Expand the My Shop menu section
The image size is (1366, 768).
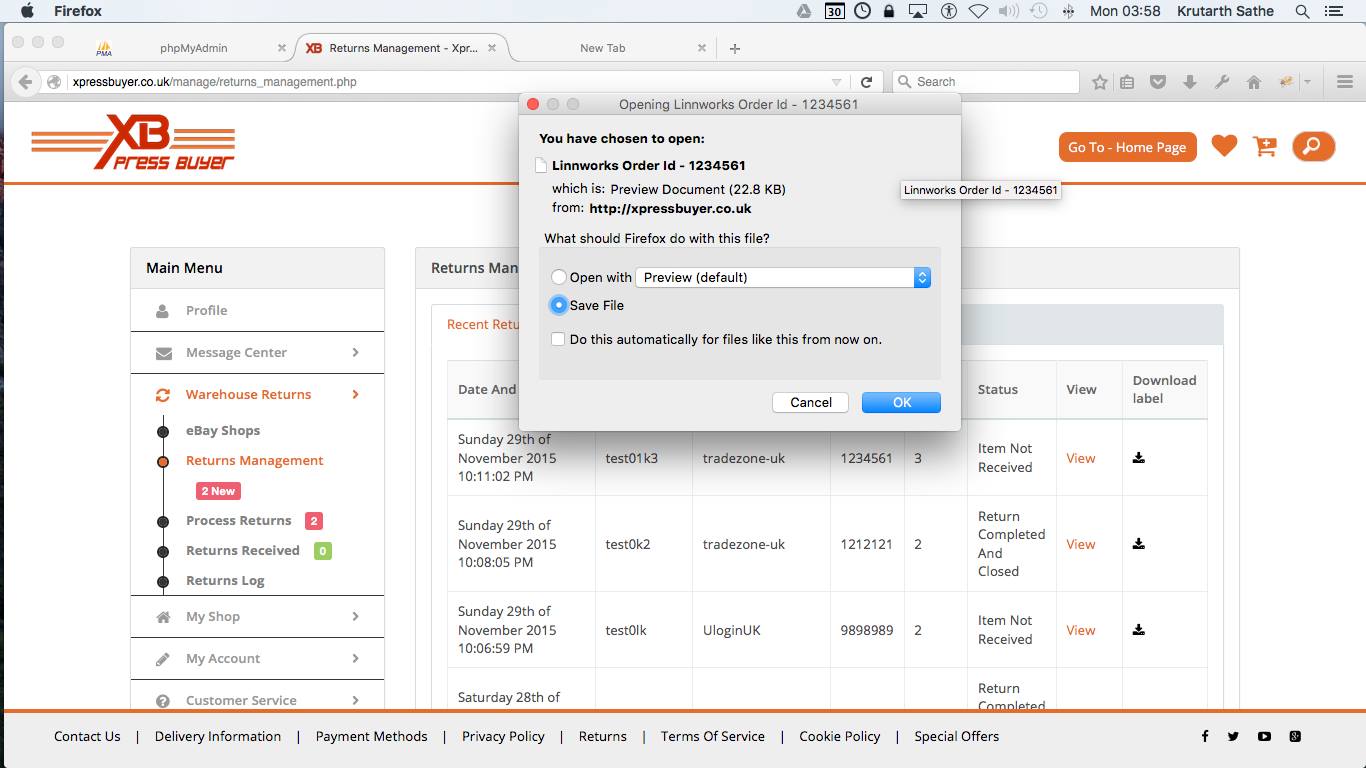point(257,616)
